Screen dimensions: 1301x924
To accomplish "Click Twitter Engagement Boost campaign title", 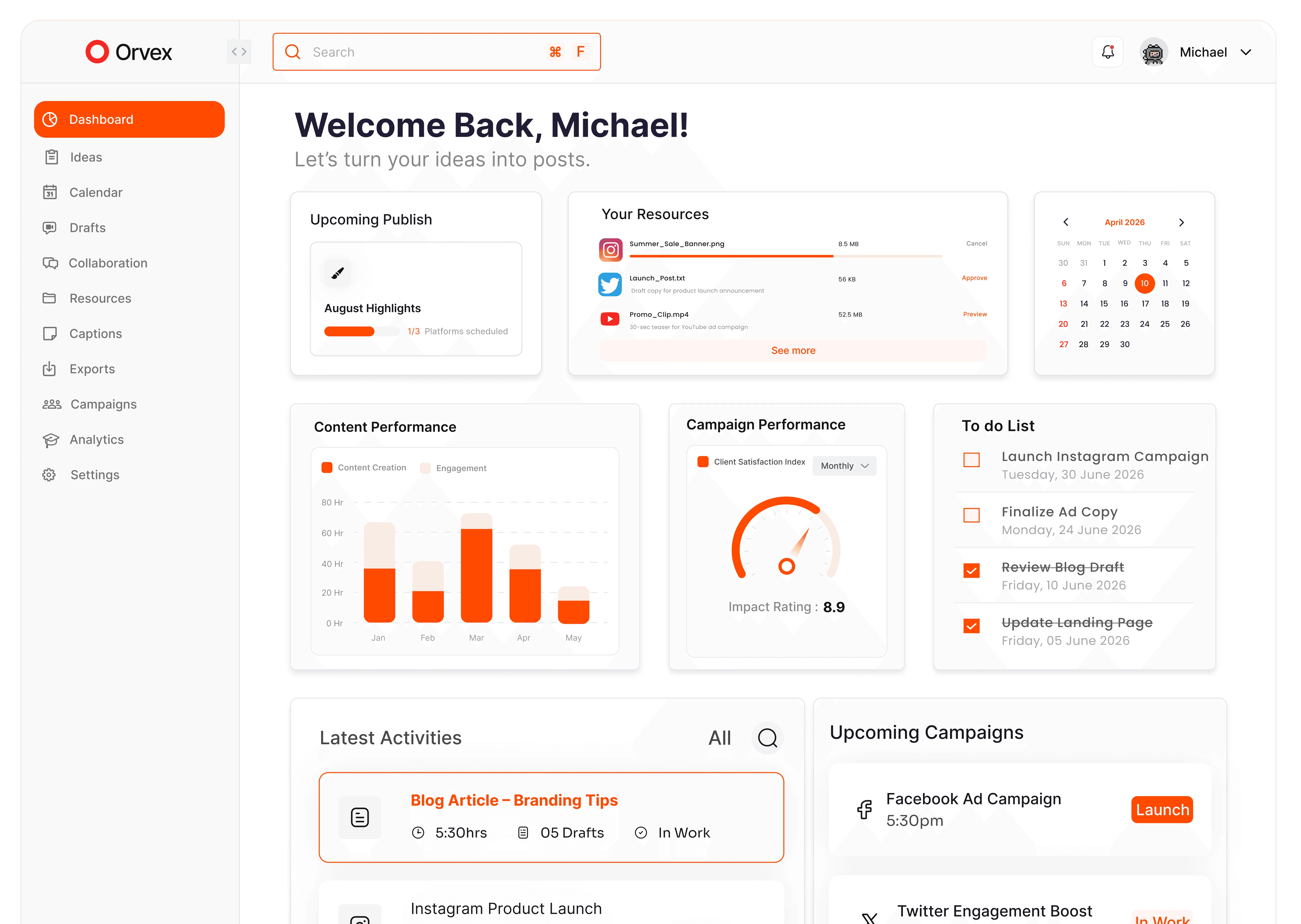I will pyautogui.click(x=994, y=911).
